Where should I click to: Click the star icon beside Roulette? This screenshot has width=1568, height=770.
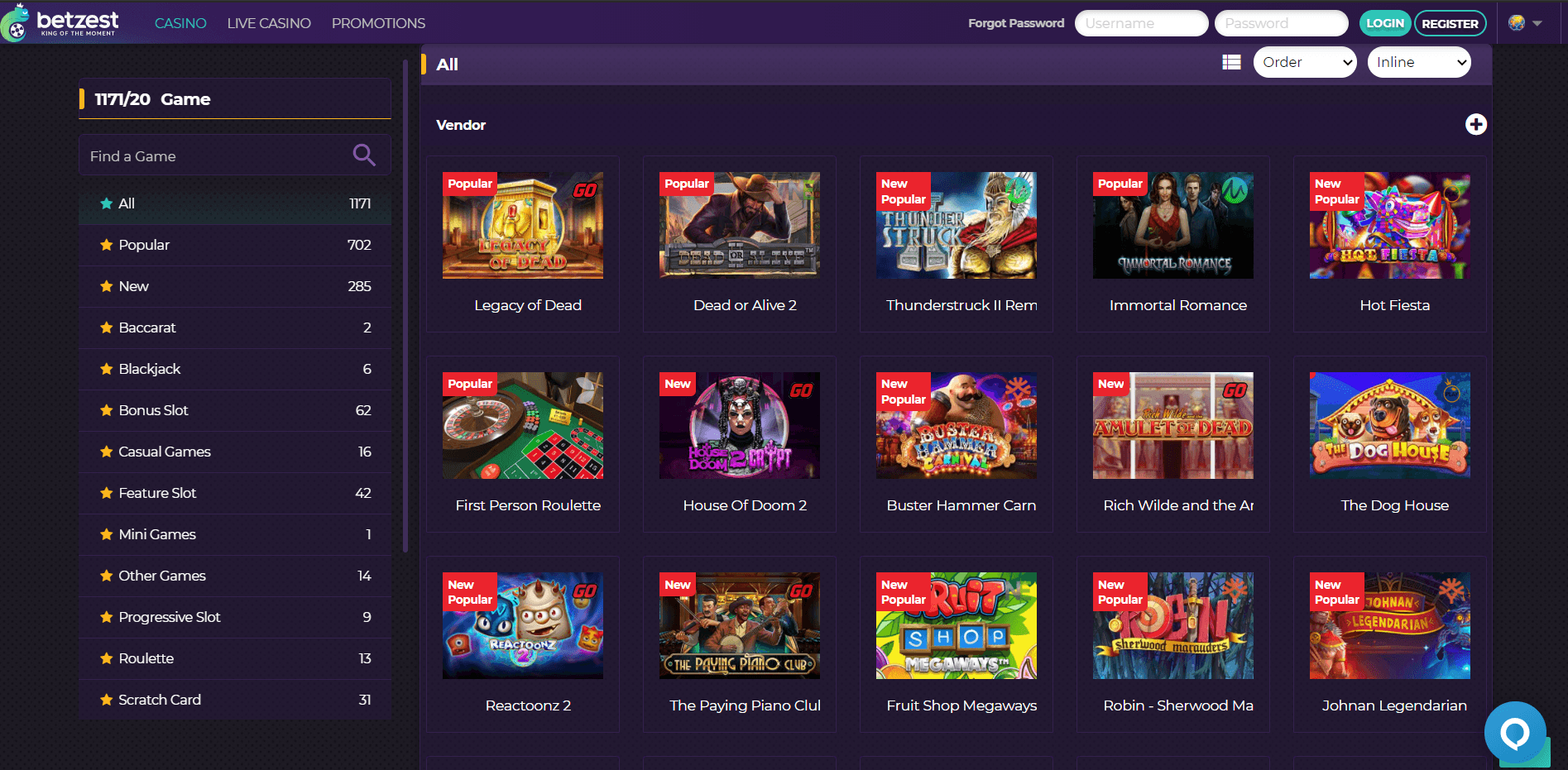pos(106,658)
